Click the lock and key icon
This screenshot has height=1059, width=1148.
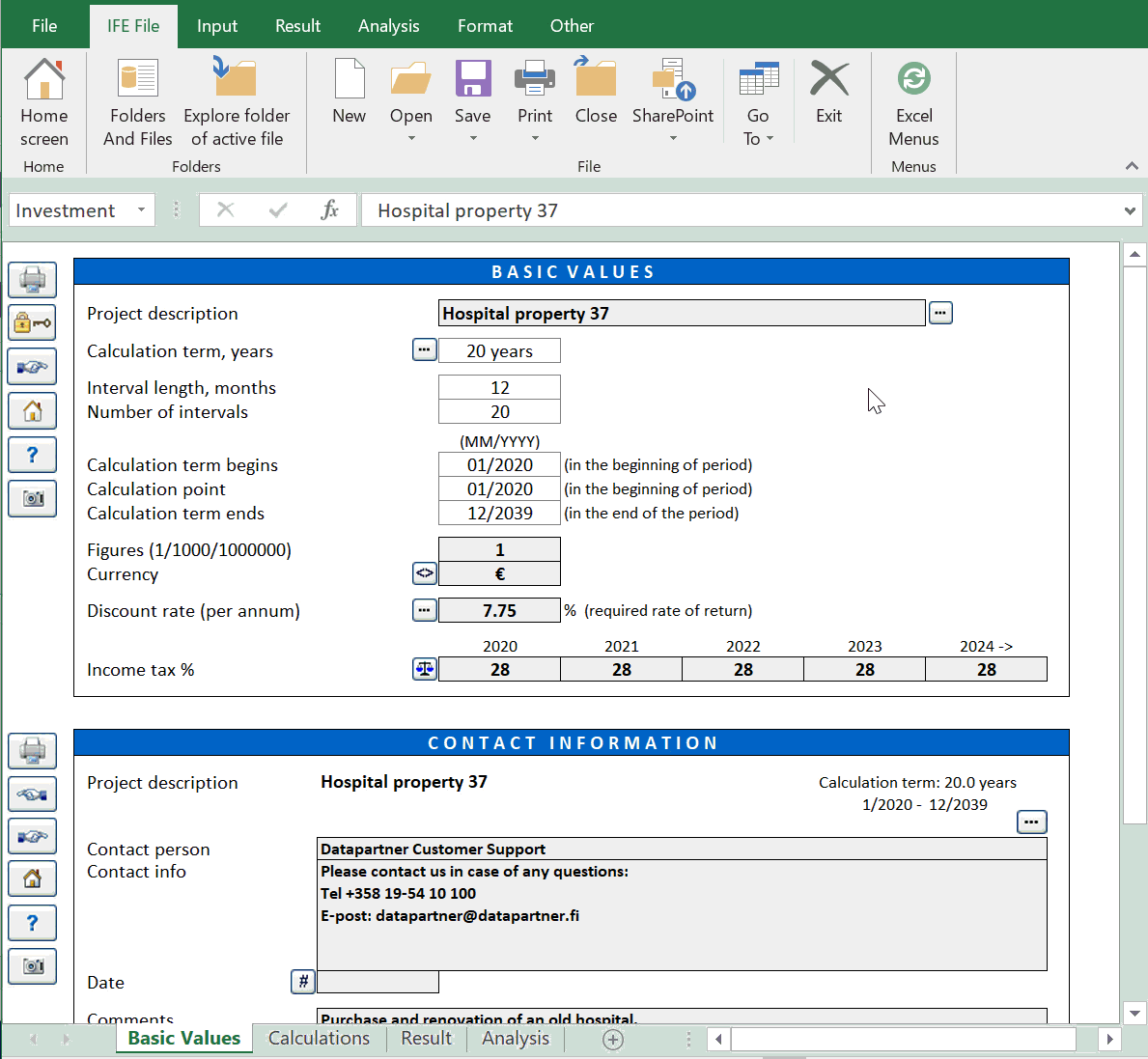pos(32,322)
